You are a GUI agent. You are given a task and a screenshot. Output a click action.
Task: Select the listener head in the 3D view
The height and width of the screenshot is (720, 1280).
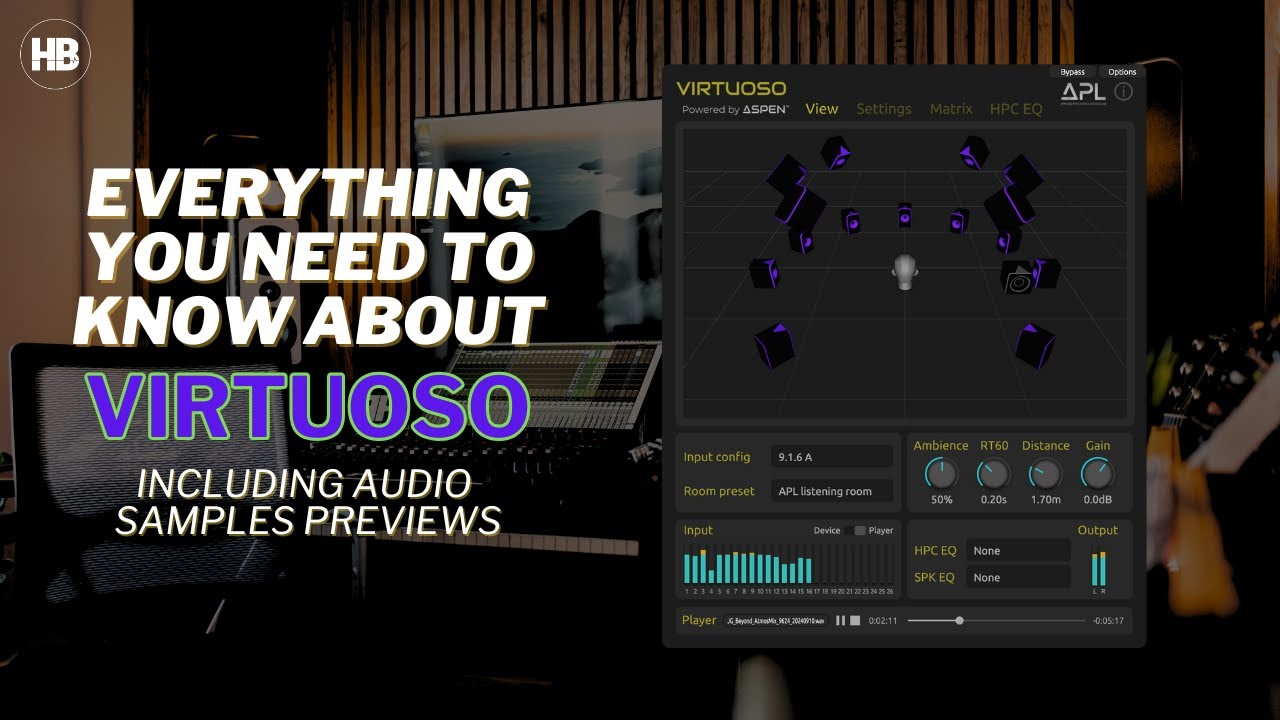906,271
